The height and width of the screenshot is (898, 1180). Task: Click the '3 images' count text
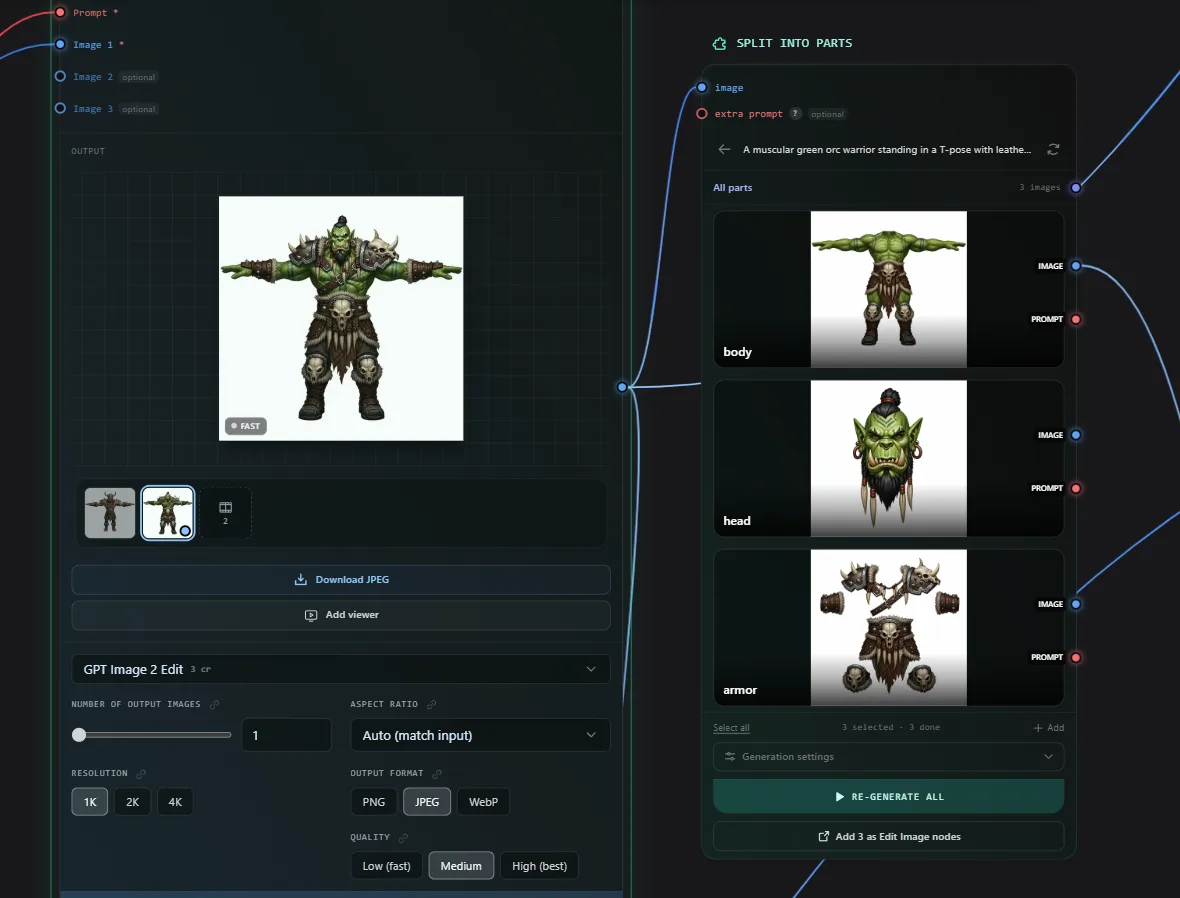coord(1039,187)
